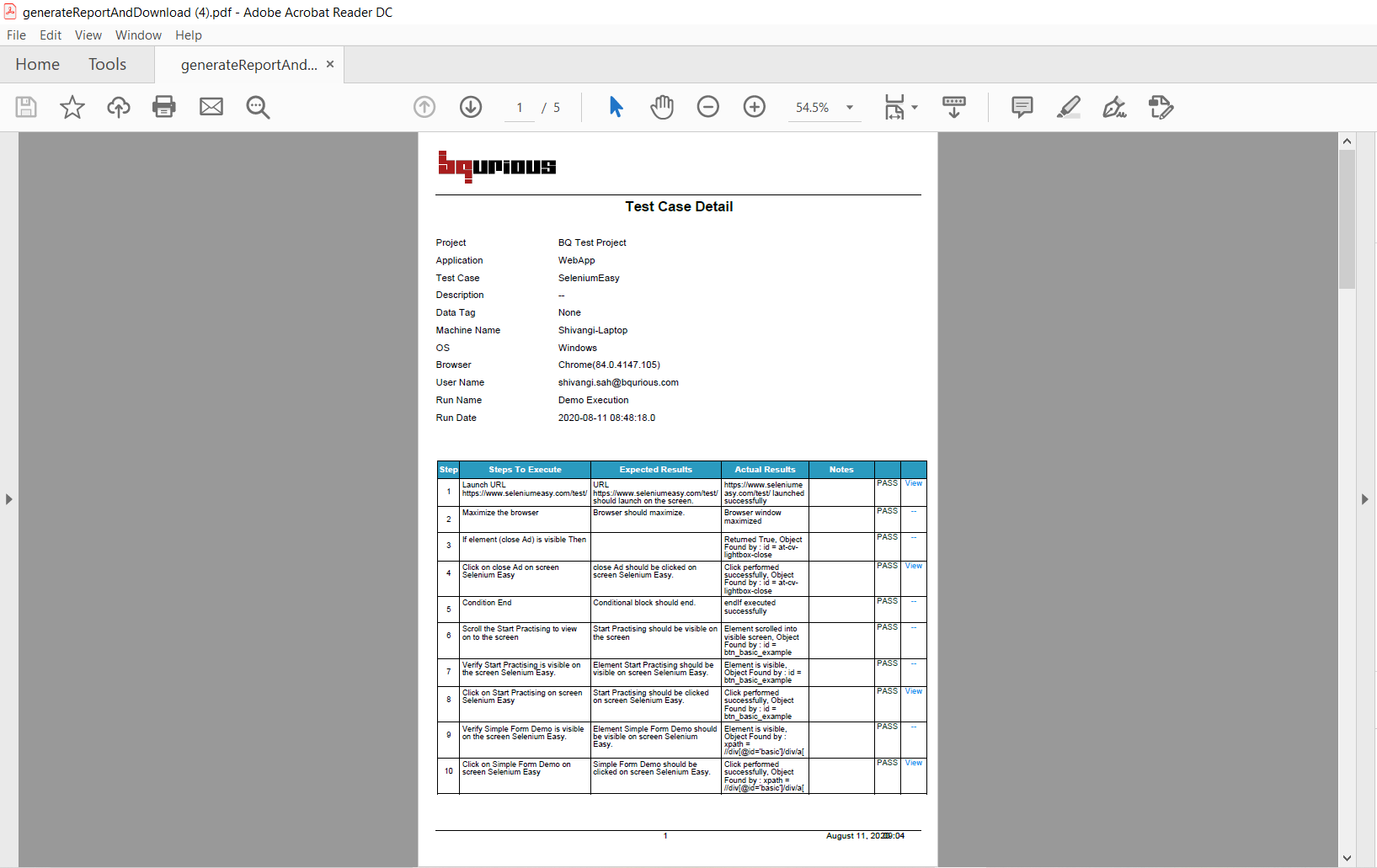
Task: Upload file to cloud icon
Action: 119,107
